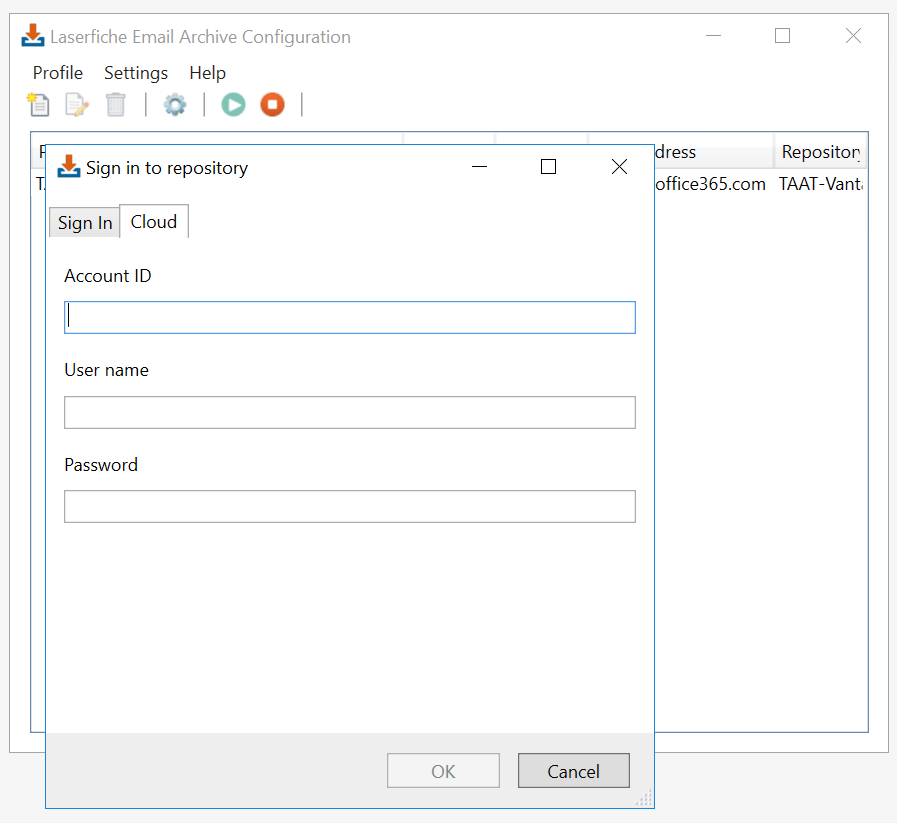Screen dimensions: 897x823
Task: Confirm sign in with the OK button
Action: pos(443,771)
